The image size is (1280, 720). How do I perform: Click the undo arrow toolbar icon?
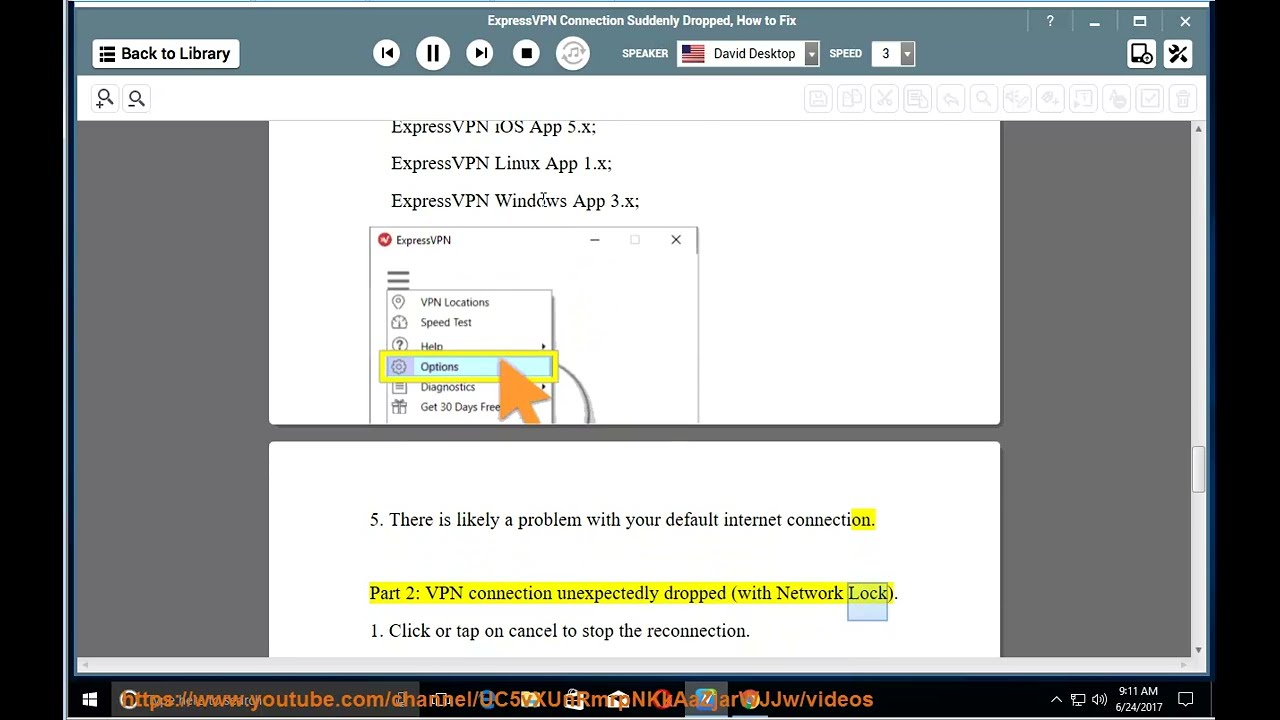950,98
